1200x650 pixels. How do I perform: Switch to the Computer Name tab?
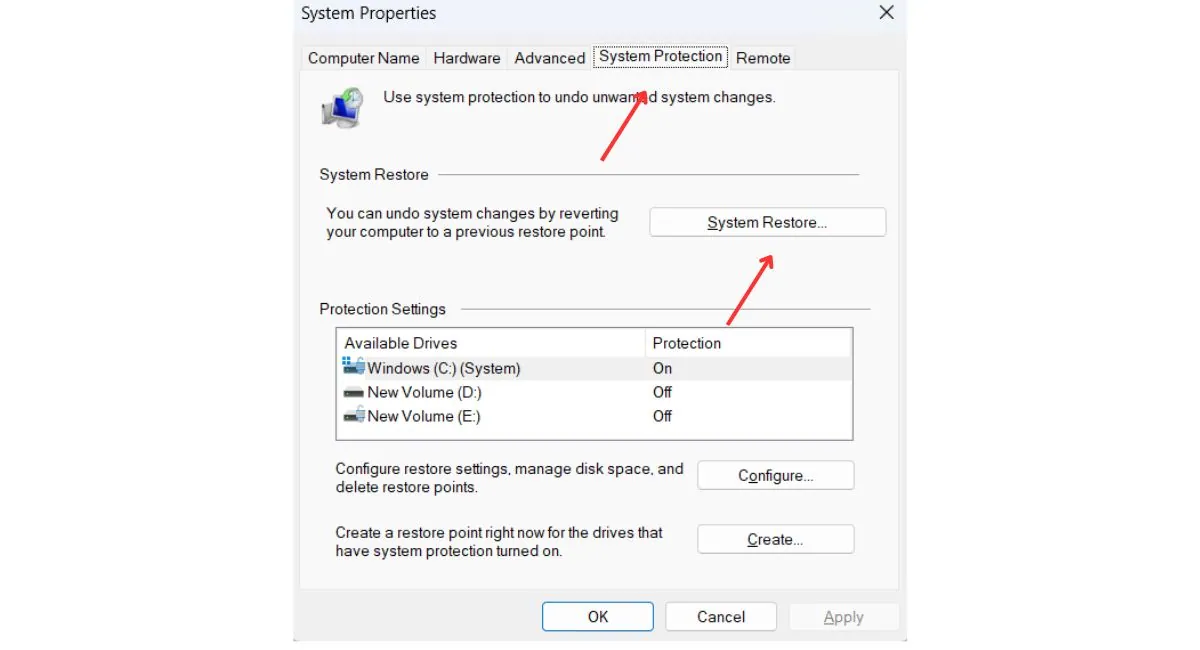364,58
